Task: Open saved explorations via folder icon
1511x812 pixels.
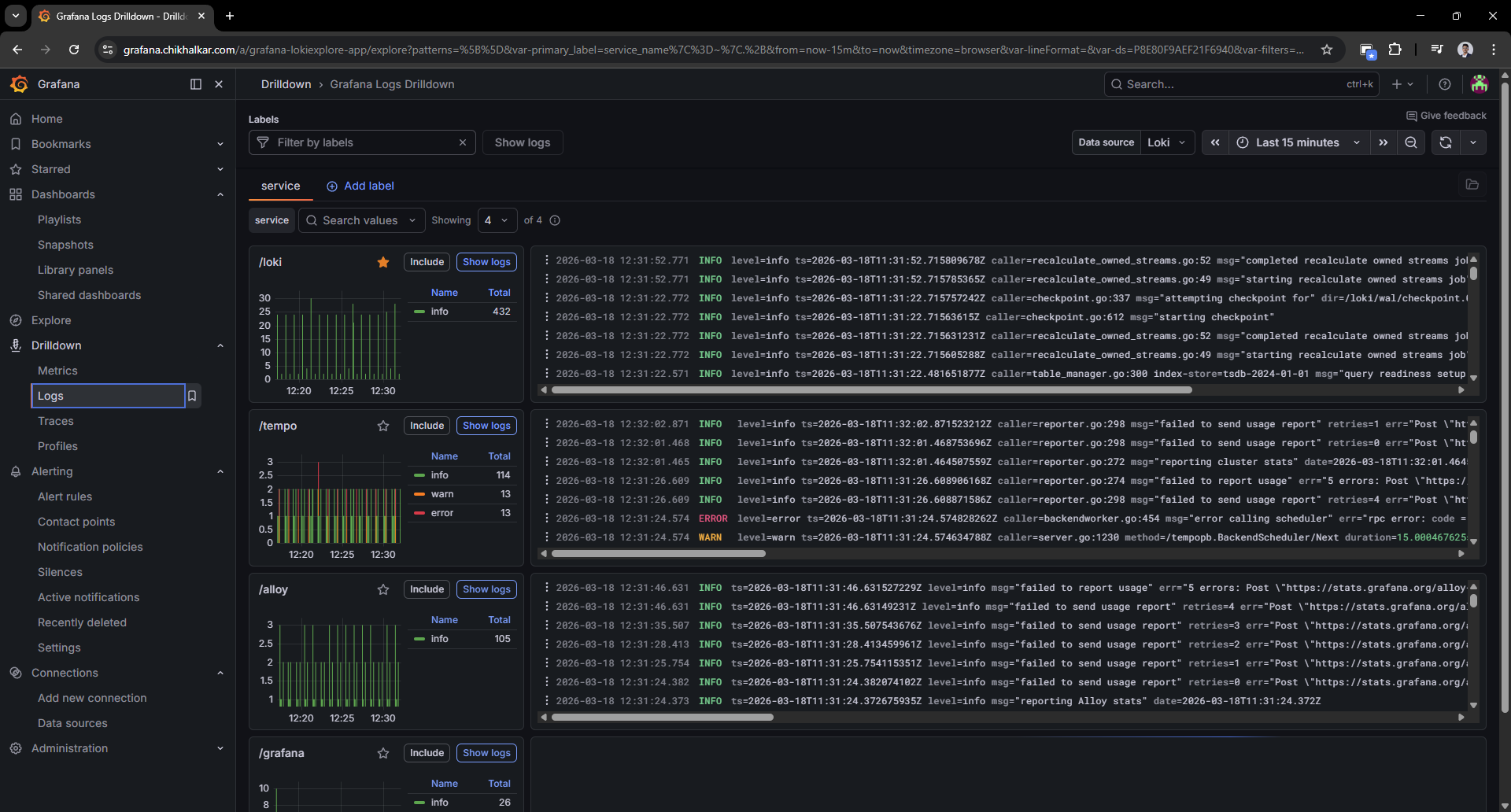Action: pyautogui.click(x=1473, y=185)
